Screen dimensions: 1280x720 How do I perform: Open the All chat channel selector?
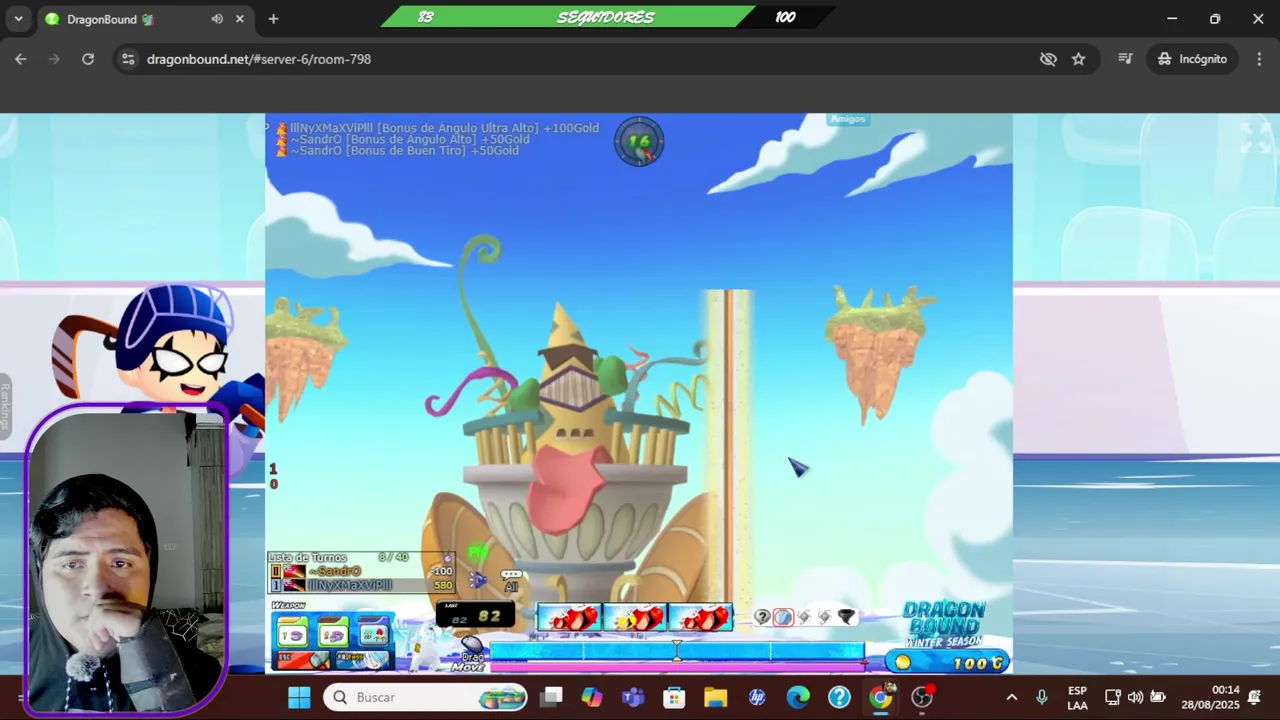tap(511, 581)
